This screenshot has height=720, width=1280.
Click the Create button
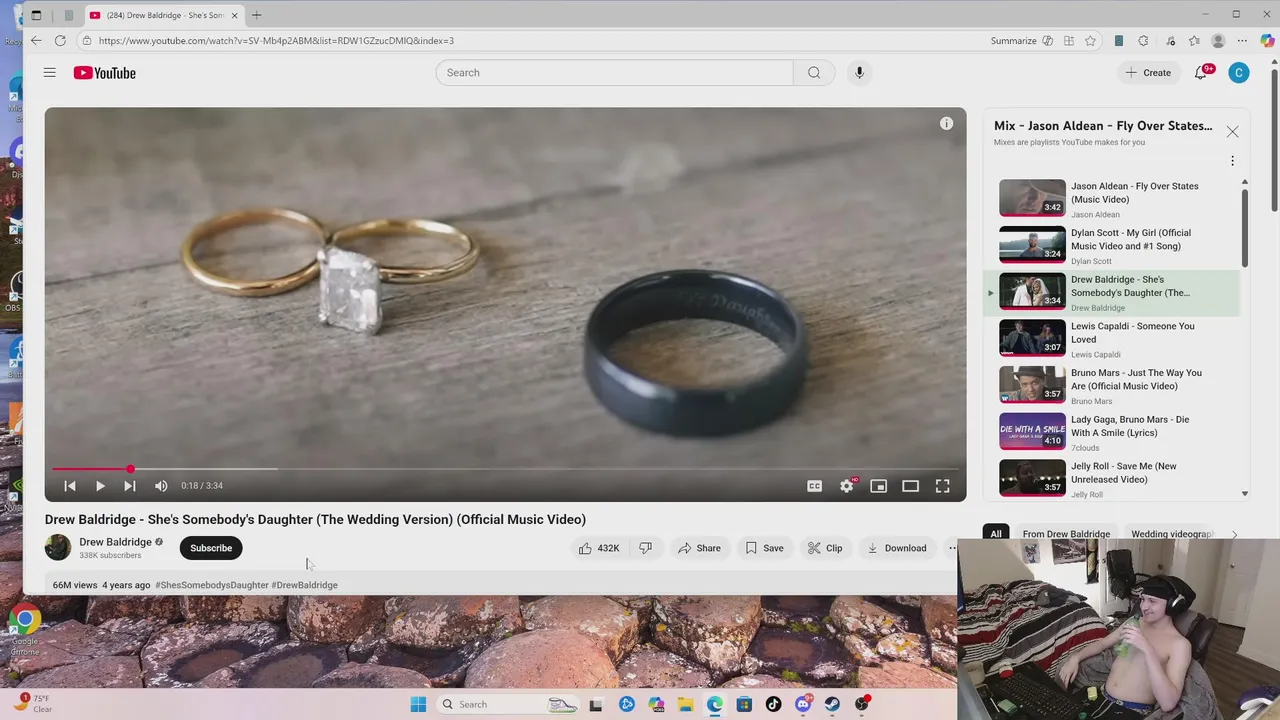[1148, 72]
